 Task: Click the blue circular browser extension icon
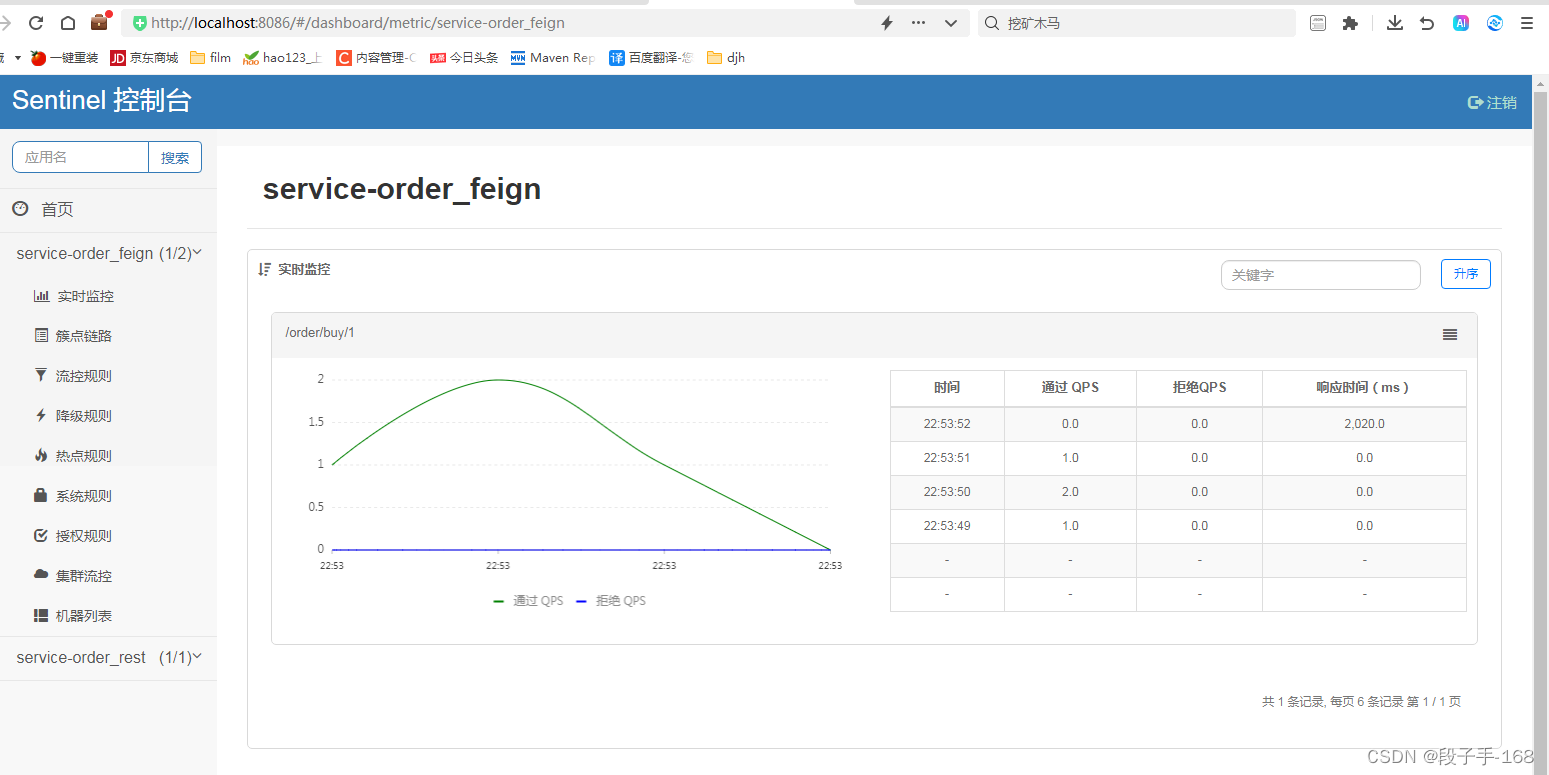pos(1495,23)
